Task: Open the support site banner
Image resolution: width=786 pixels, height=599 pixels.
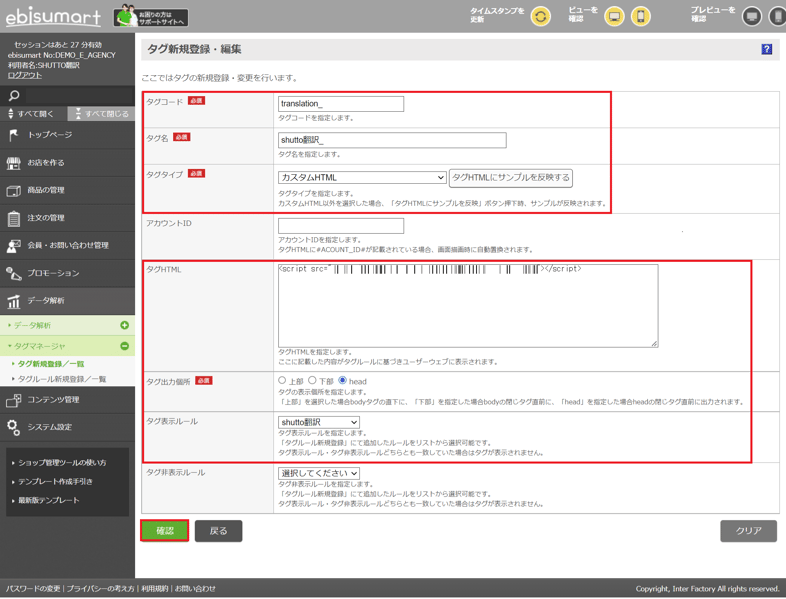Action: [x=151, y=16]
